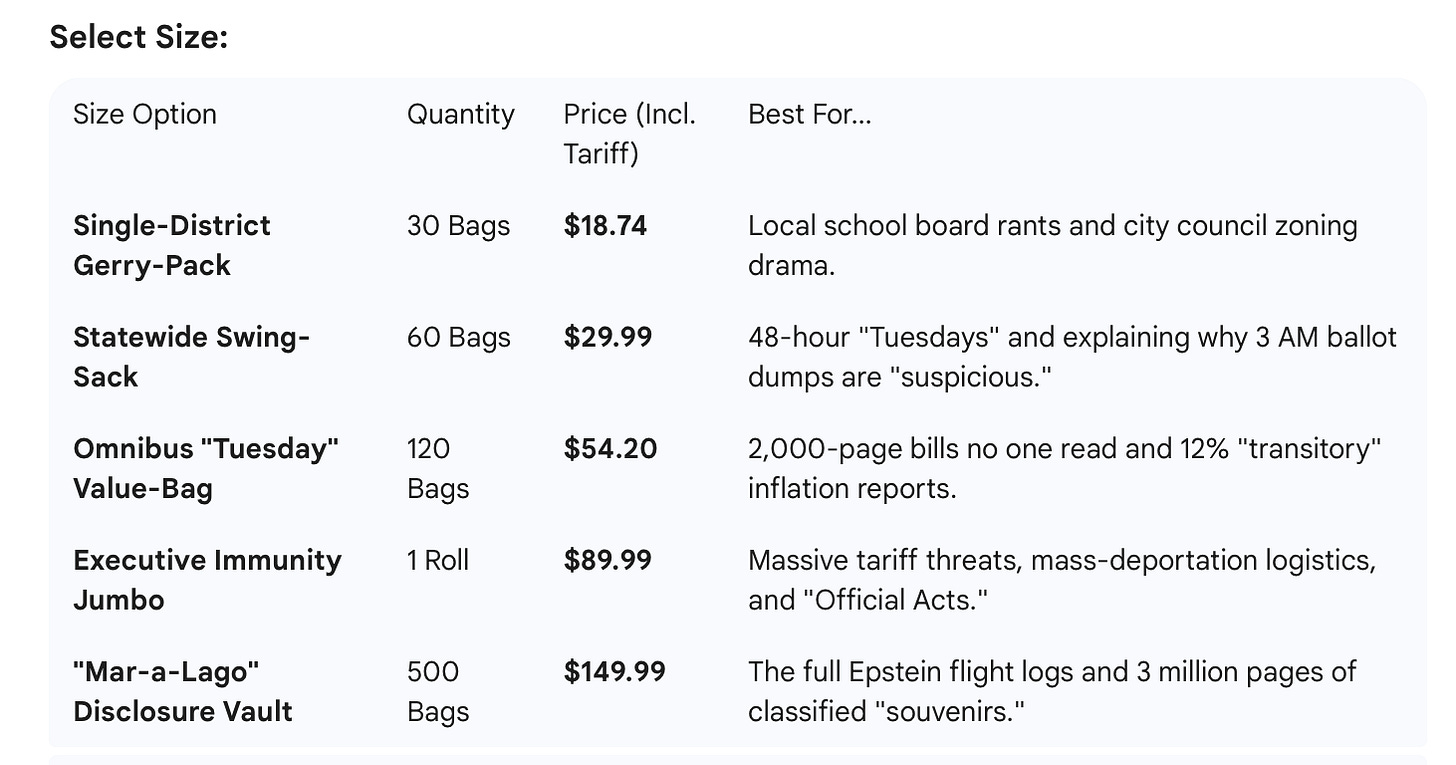The width and height of the screenshot is (1456, 765).
Task: Click the $18.74 price
Action: 605,226
